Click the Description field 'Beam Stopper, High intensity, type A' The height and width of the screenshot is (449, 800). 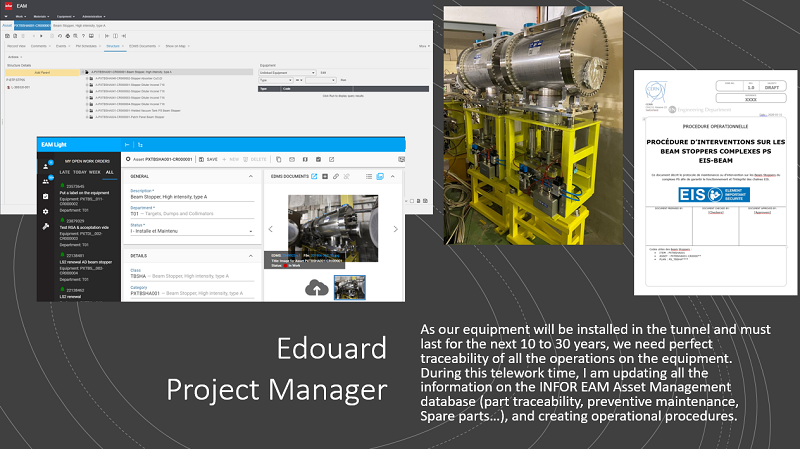(192, 197)
